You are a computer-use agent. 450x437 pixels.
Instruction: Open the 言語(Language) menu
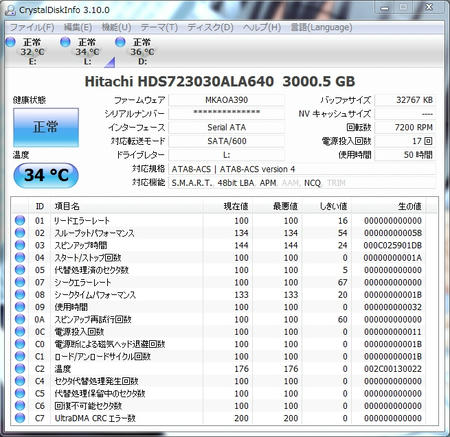[321, 27]
